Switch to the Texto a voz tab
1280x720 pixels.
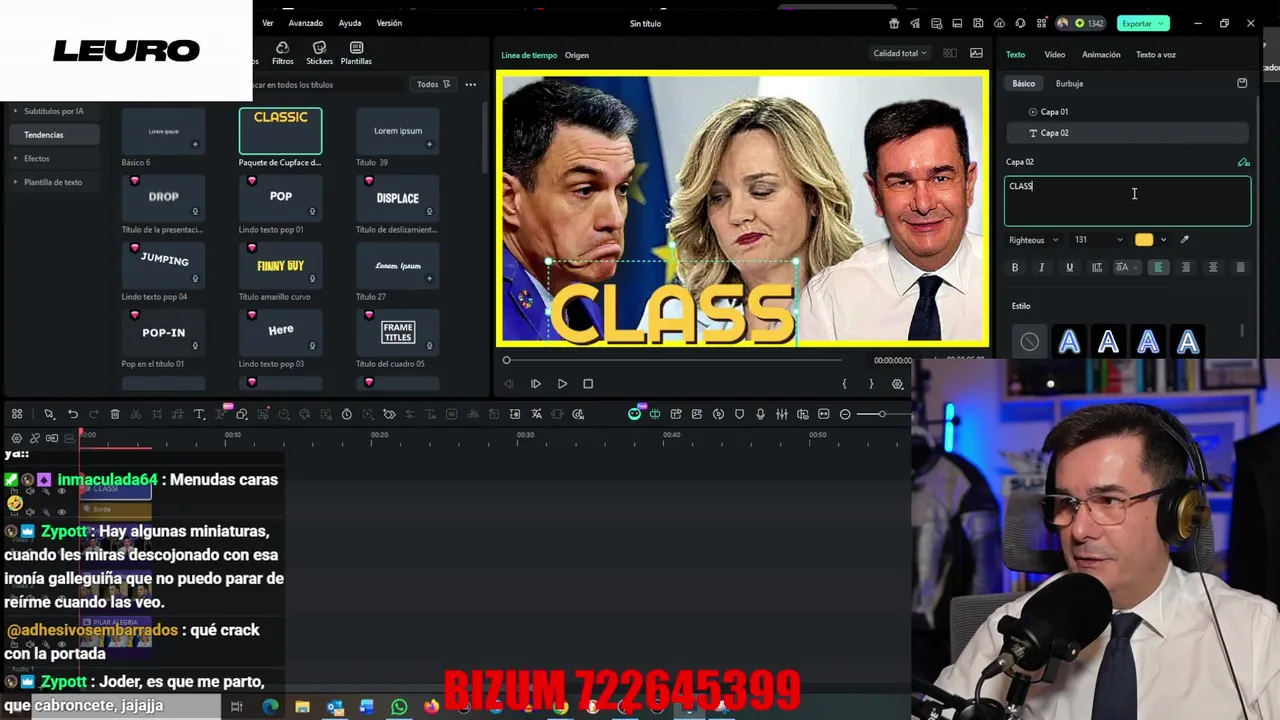tap(1156, 54)
